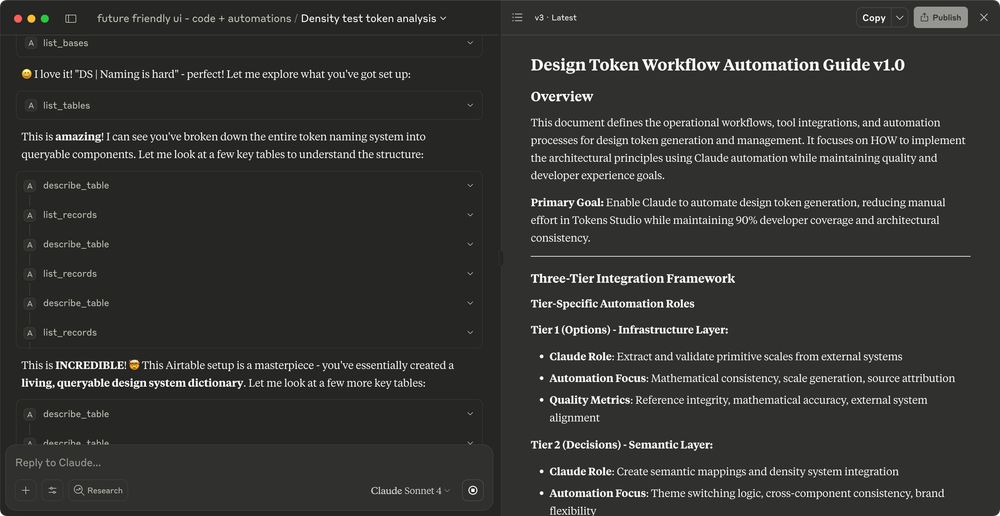Open the v3 Latest version switcher

pyautogui.click(x=555, y=18)
